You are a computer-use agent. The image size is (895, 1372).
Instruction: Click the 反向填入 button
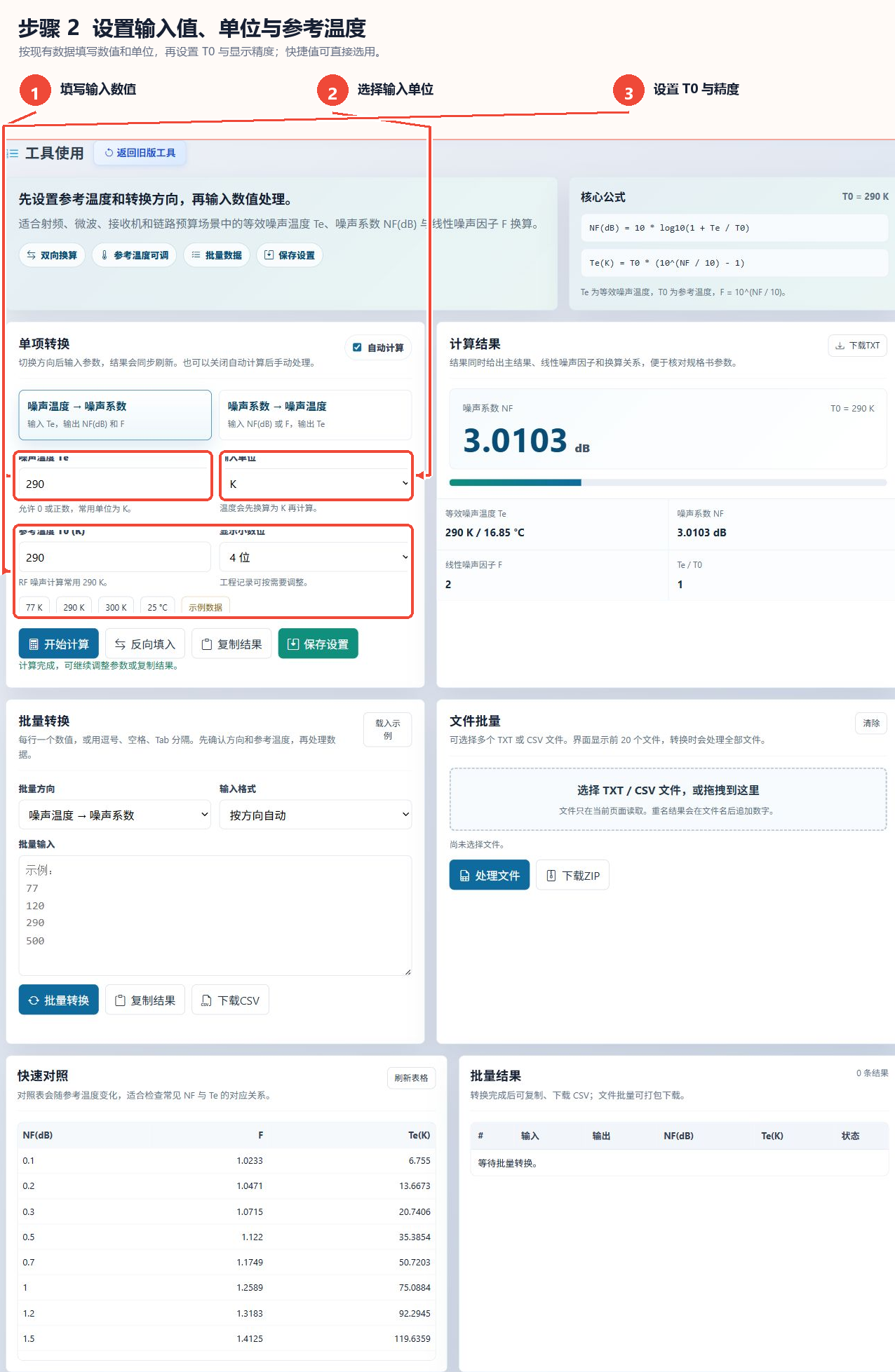145,644
